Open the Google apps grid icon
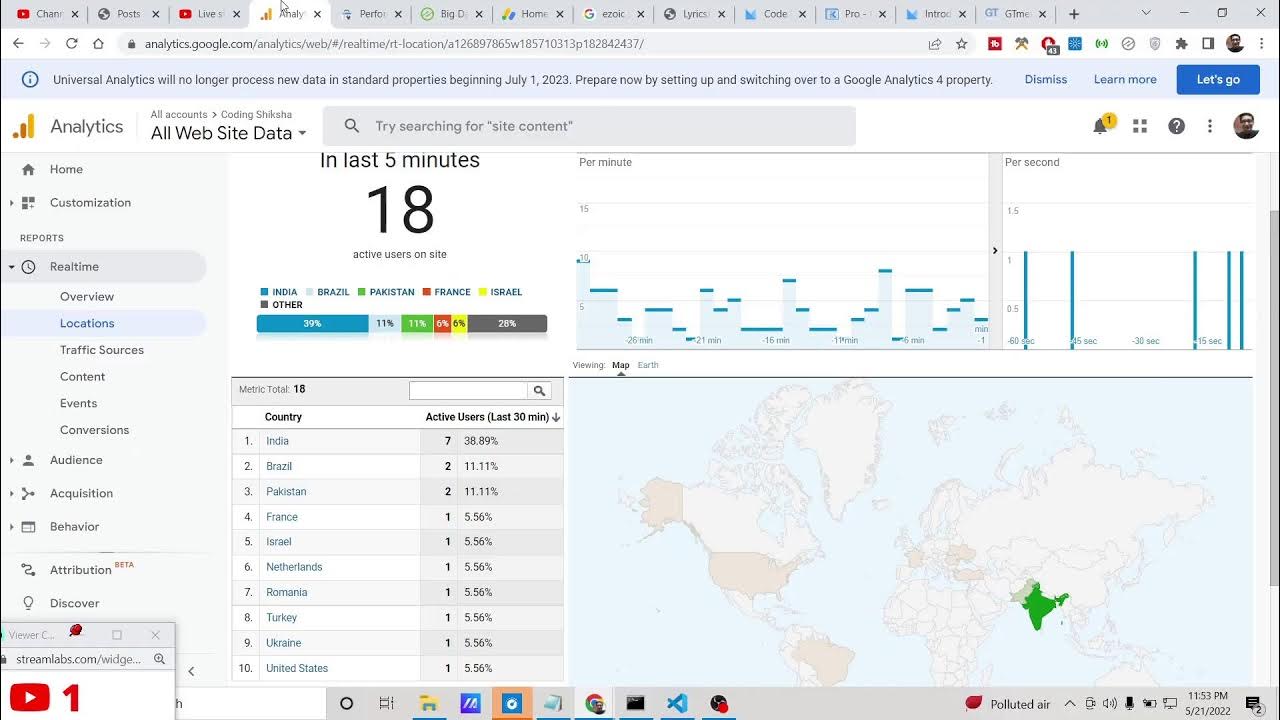This screenshot has height=720, width=1280. point(1139,126)
